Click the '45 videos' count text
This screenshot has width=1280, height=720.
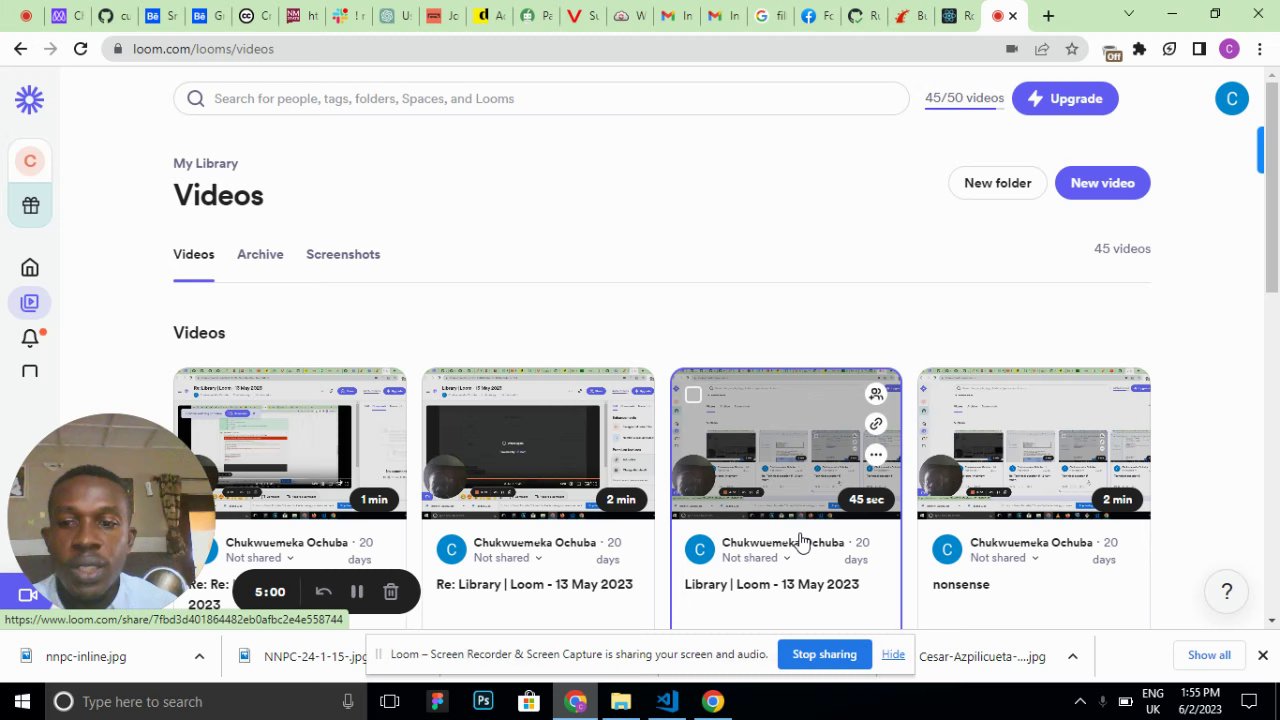1122,248
